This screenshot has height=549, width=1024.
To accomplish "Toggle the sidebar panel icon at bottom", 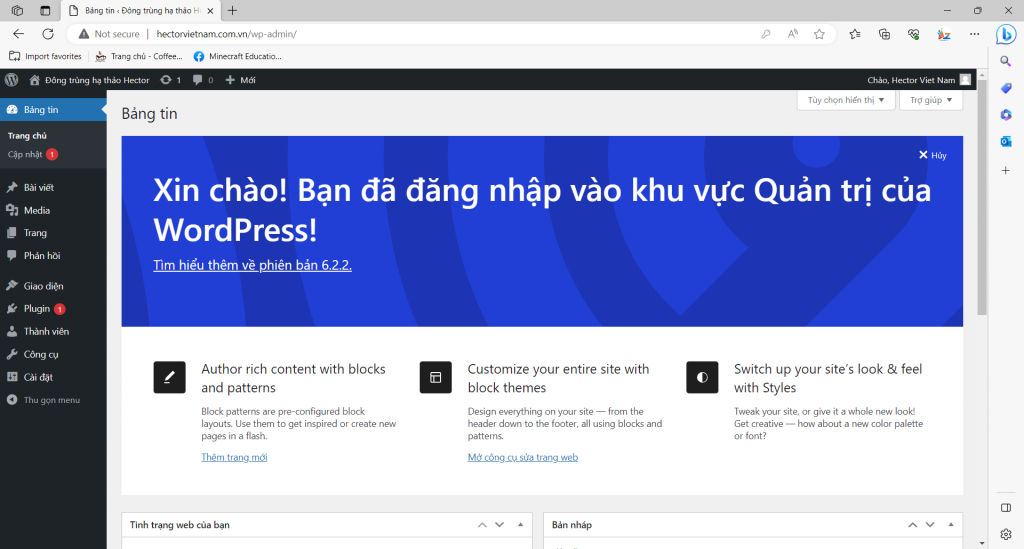I will 1006,508.
